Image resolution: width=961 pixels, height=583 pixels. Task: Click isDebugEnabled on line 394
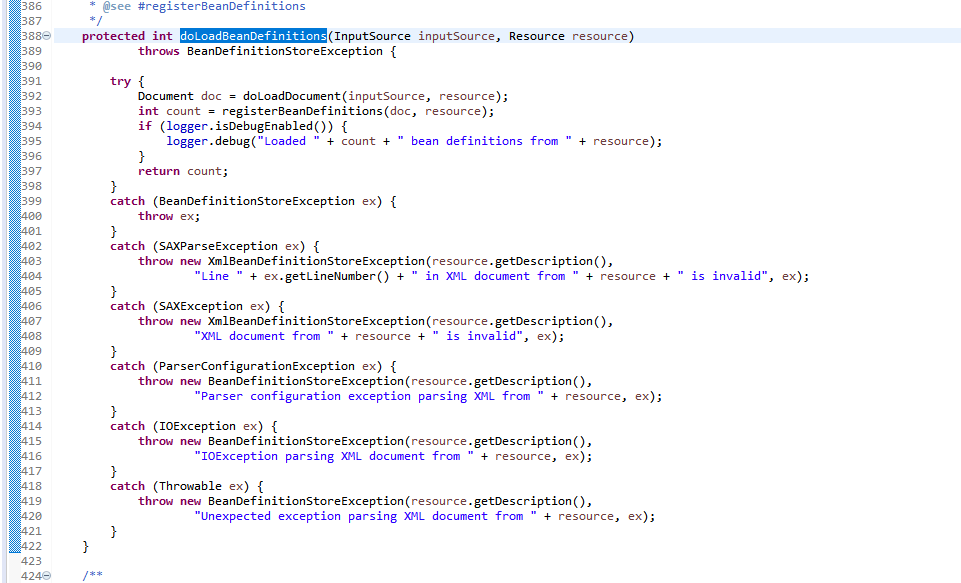tap(264, 126)
